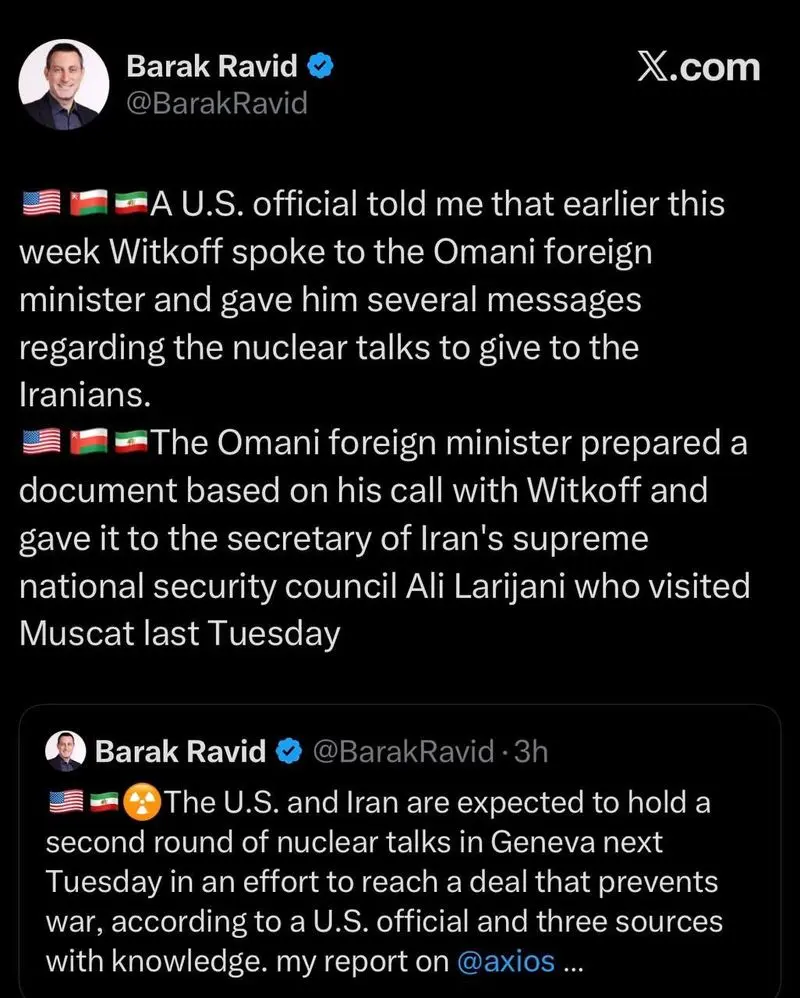Click the @BarakRavid handle in the quoted tweet
Viewport: 800px width, 998px height.
[404, 752]
